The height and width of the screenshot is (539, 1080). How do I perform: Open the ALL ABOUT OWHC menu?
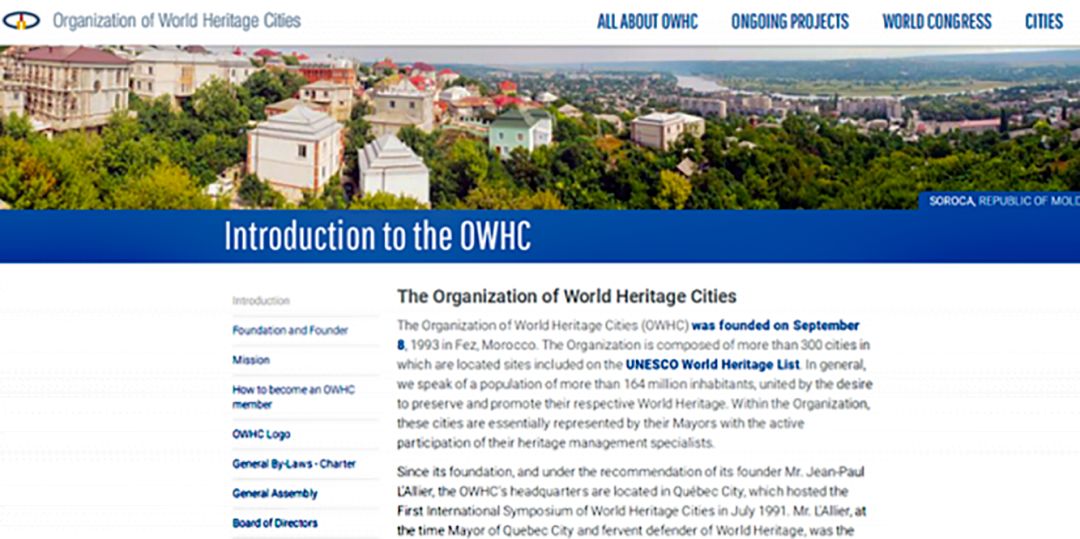point(647,22)
